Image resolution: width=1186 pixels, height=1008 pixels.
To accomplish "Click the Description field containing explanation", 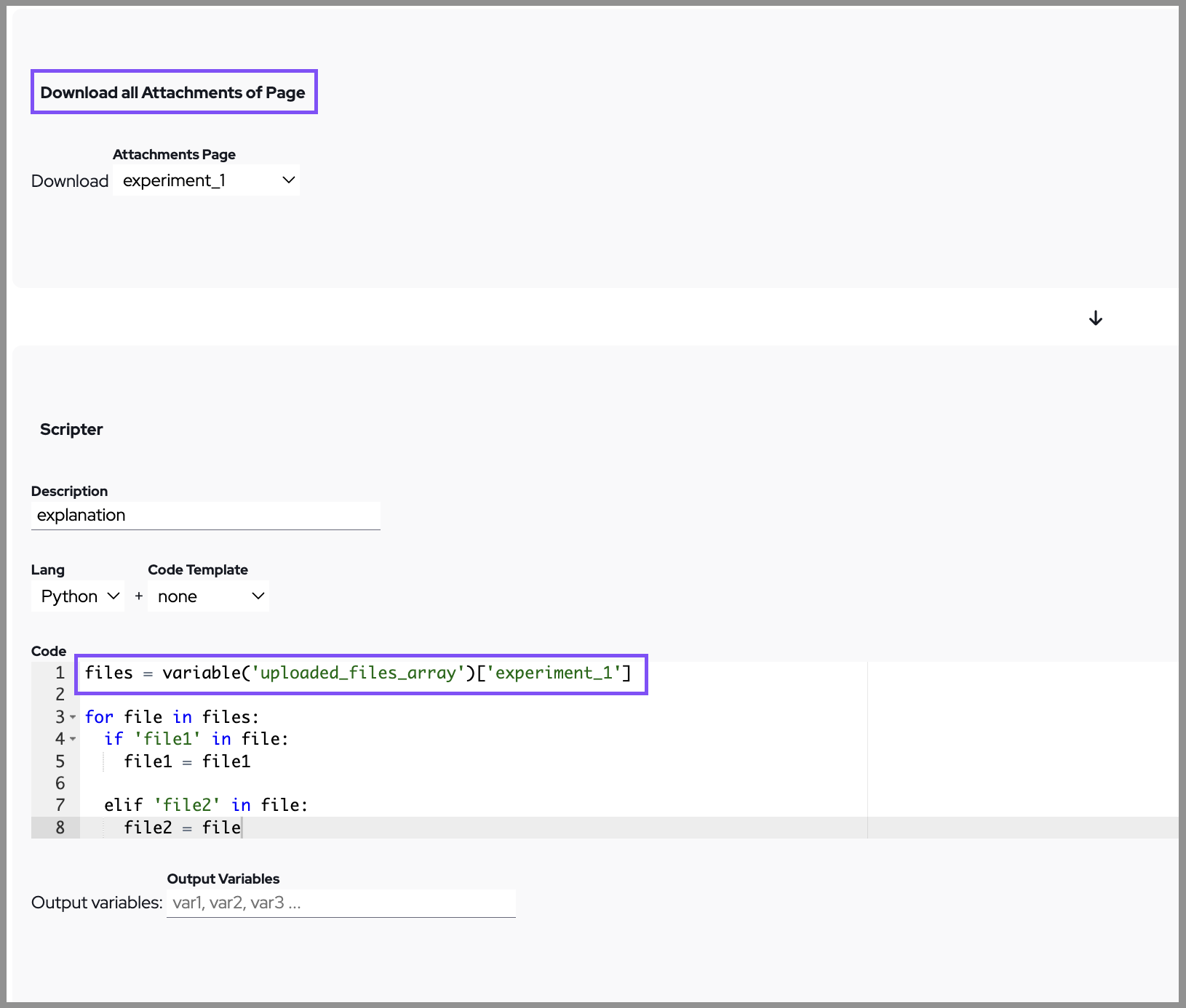I will (x=205, y=515).
